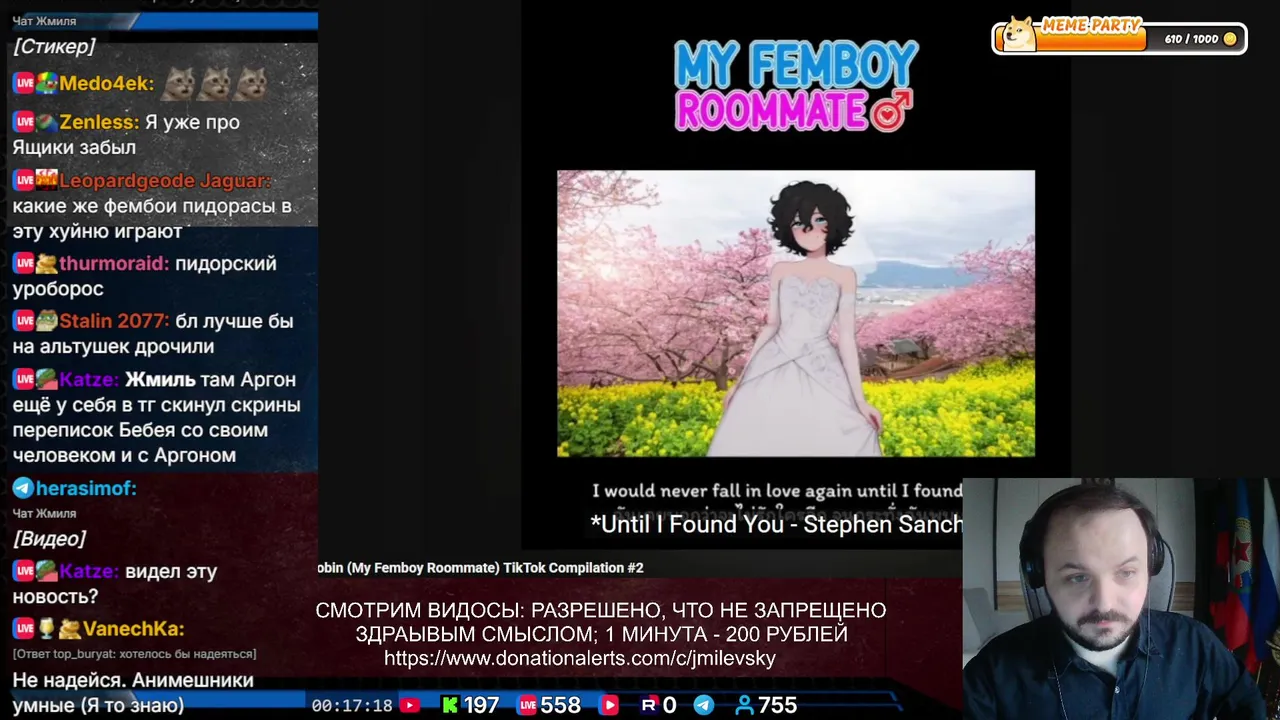
Task: Click the Meme Party progress bar
Action: (1119, 38)
